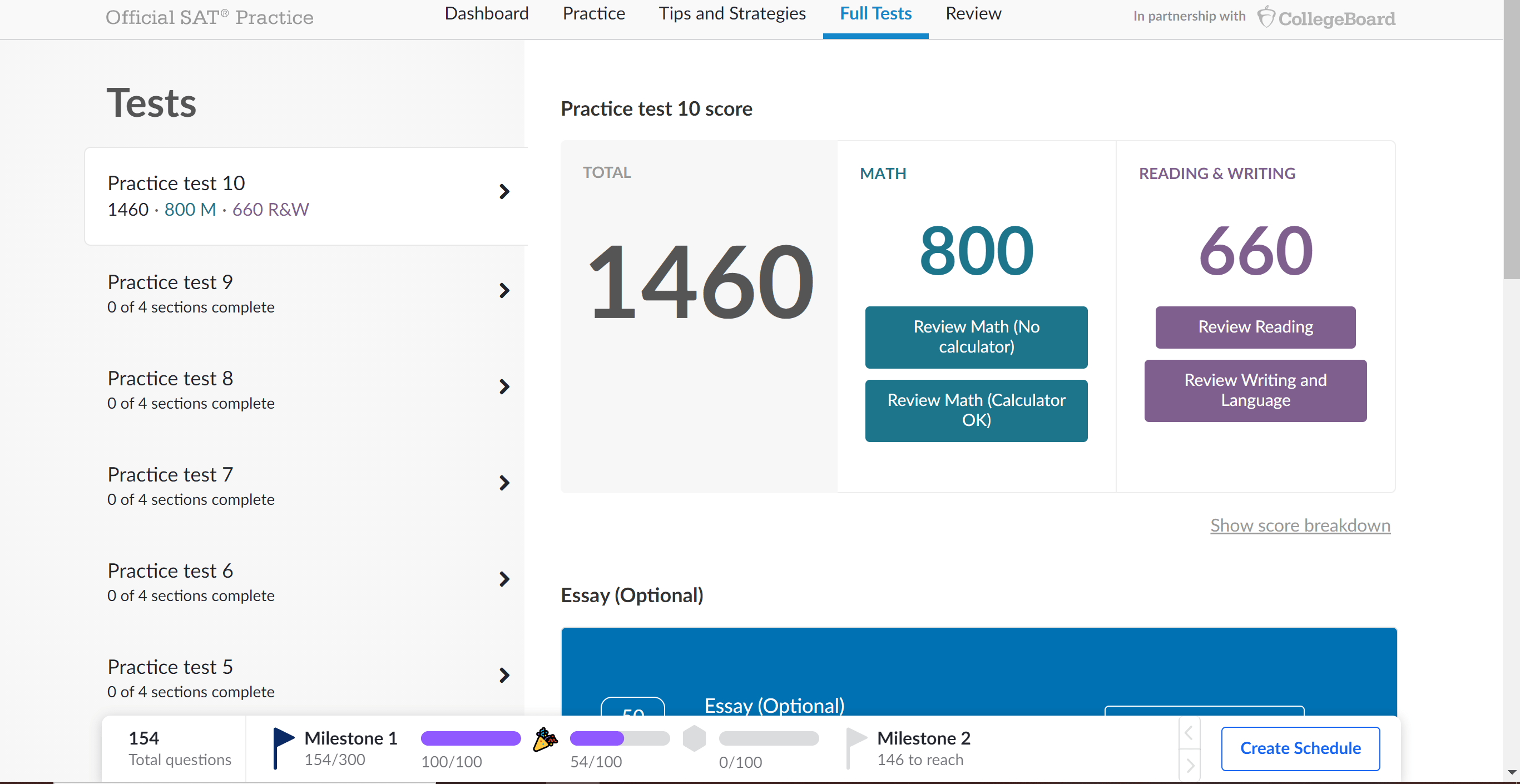This screenshot has width=1520, height=784.
Task: Expand Practice test 6 chevron
Action: [x=504, y=579]
